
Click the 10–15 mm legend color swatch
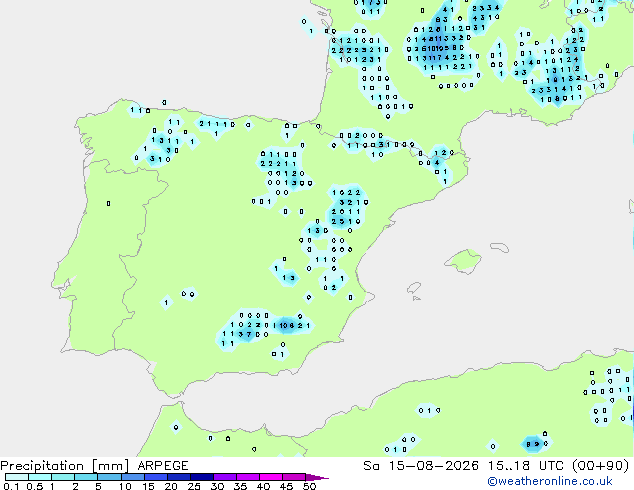pyautogui.click(x=133, y=477)
